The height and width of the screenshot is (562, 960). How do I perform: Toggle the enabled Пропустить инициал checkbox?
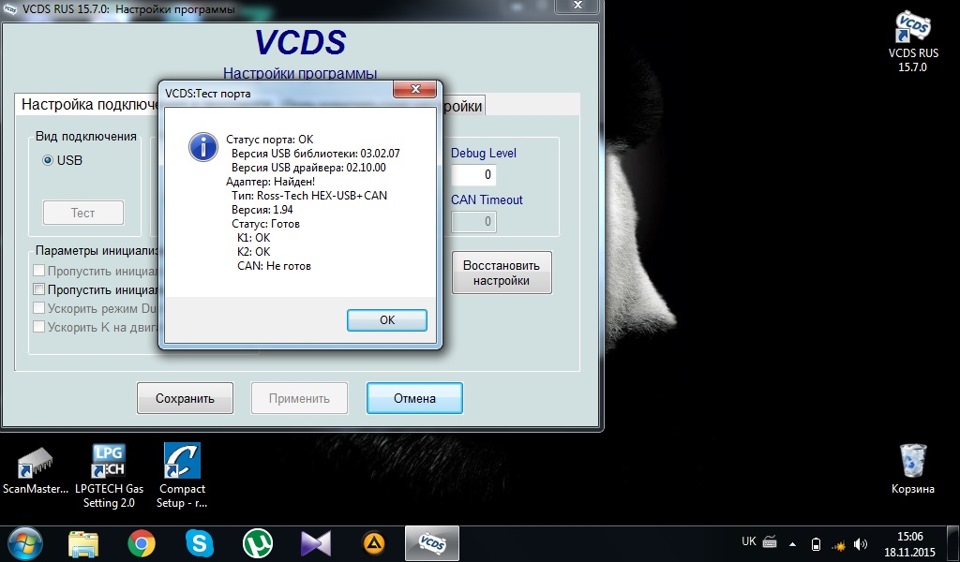coord(39,289)
